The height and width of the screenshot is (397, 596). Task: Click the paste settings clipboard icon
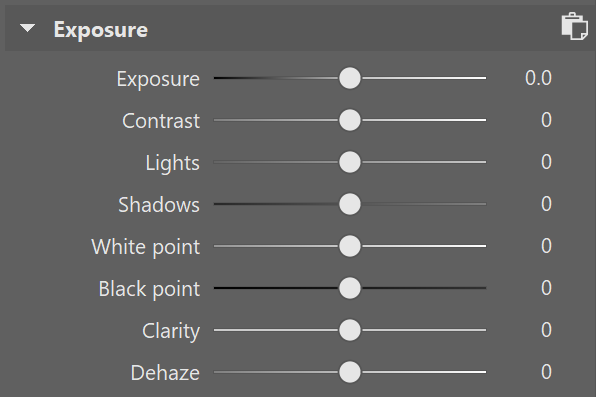point(575,26)
